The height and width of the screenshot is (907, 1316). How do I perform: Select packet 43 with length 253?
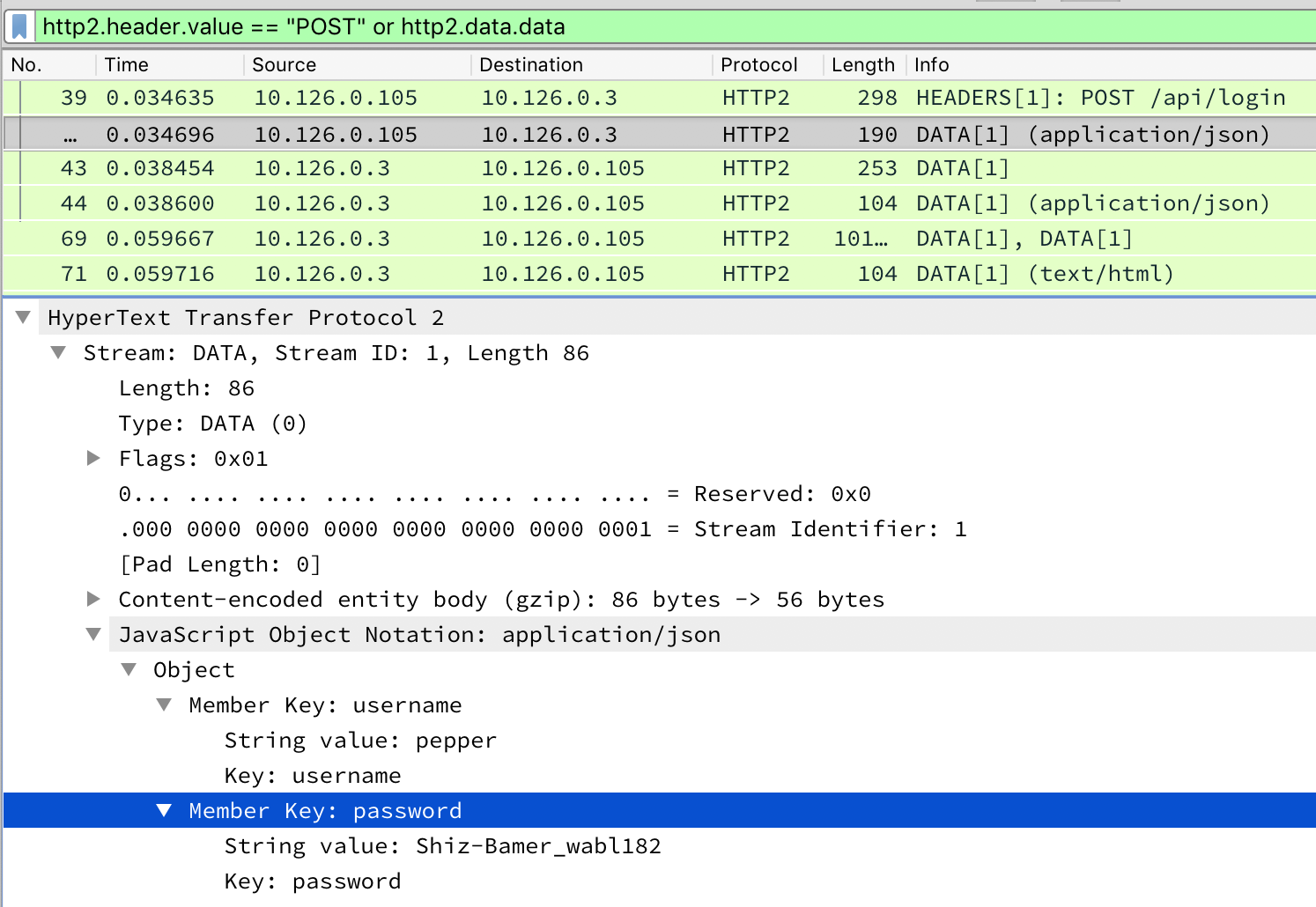659,168
